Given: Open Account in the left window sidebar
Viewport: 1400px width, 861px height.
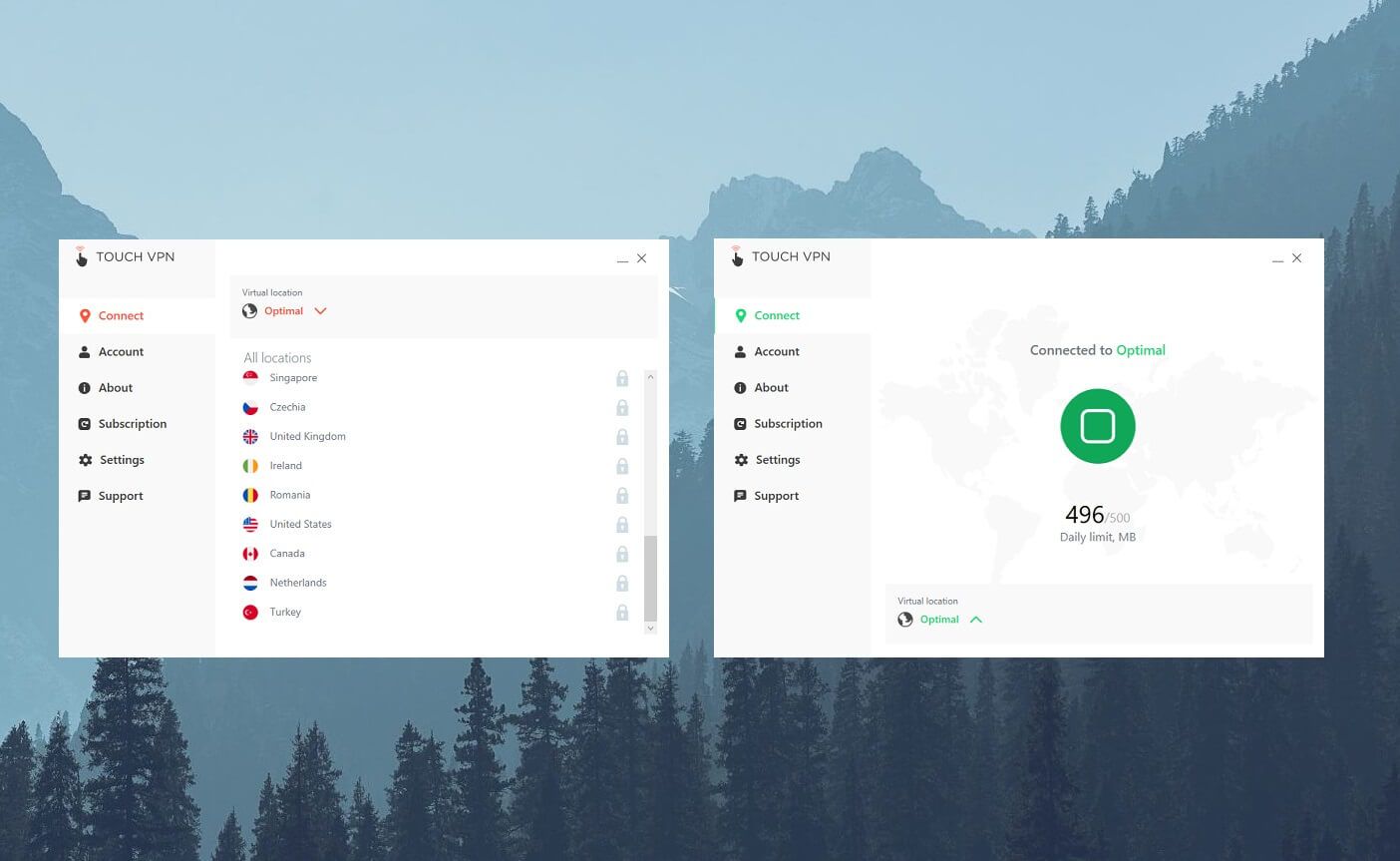Looking at the screenshot, I should pyautogui.click(x=138, y=351).
